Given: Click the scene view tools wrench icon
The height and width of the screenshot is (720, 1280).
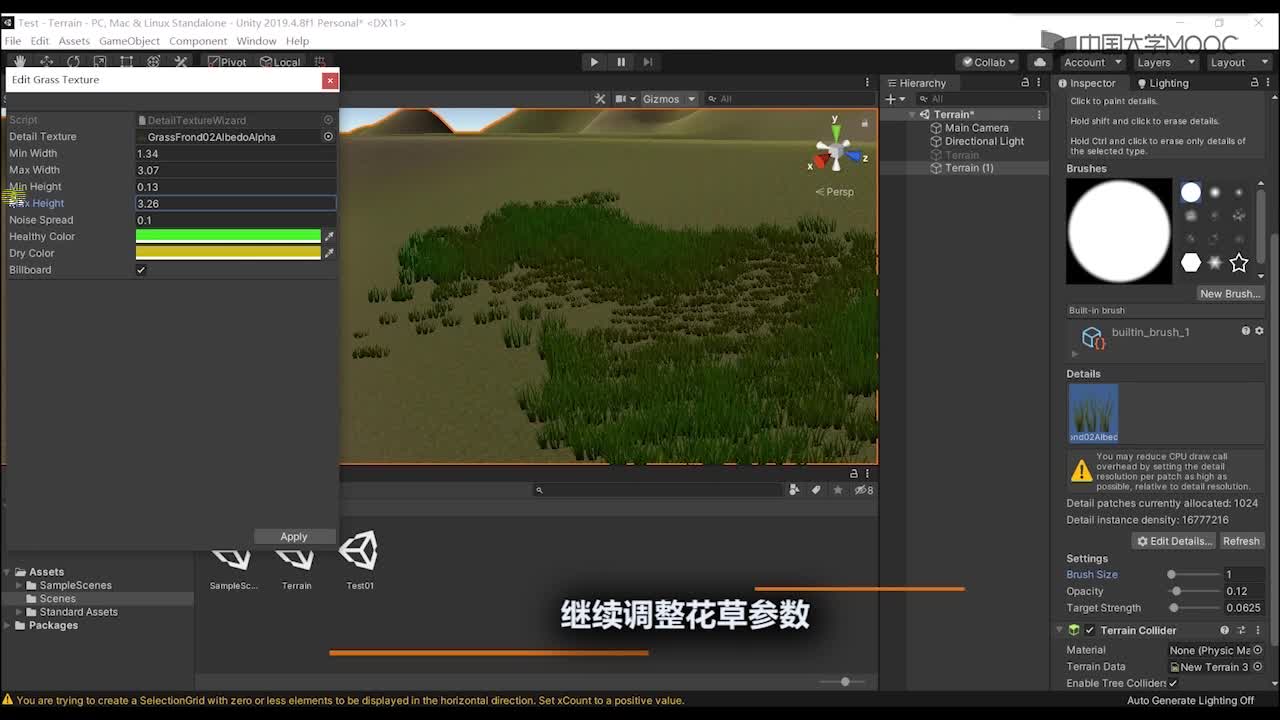Looking at the screenshot, I should [x=600, y=99].
